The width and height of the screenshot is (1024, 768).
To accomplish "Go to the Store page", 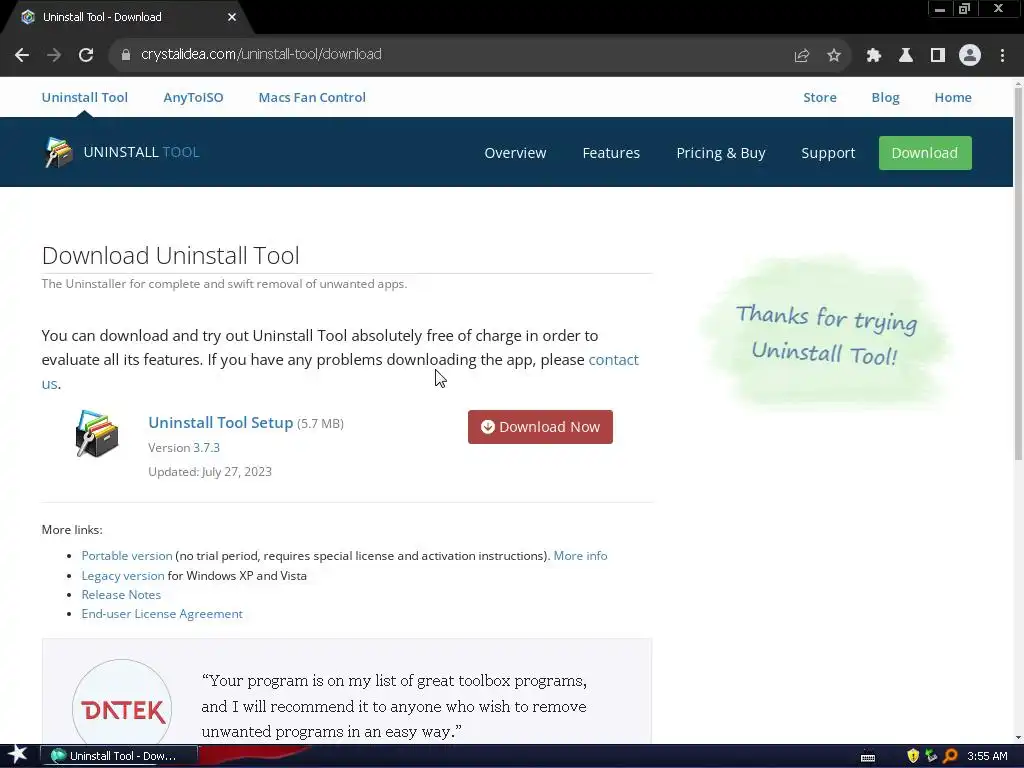I will click(x=820, y=97).
